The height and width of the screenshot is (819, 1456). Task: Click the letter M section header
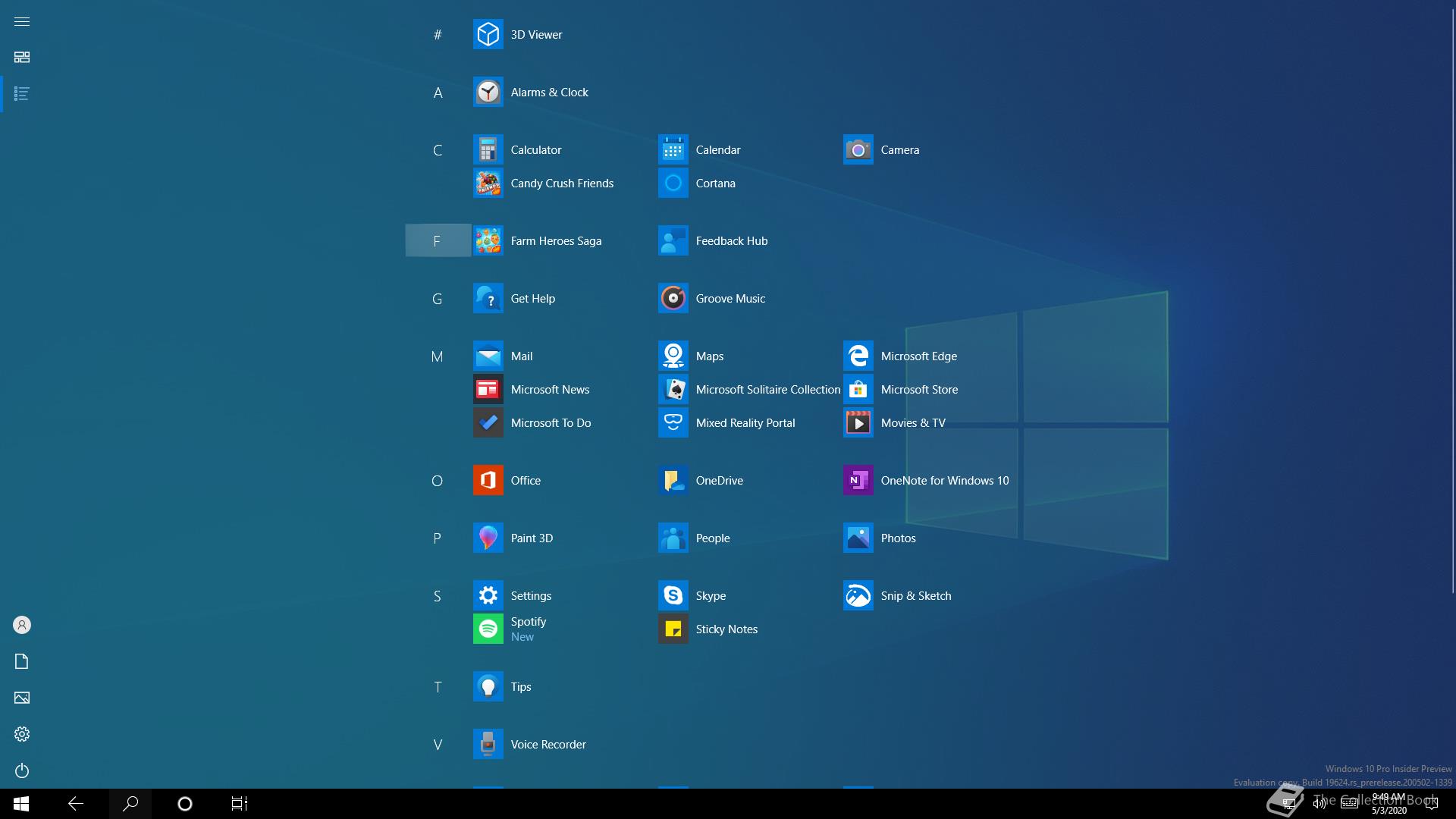point(438,356)
